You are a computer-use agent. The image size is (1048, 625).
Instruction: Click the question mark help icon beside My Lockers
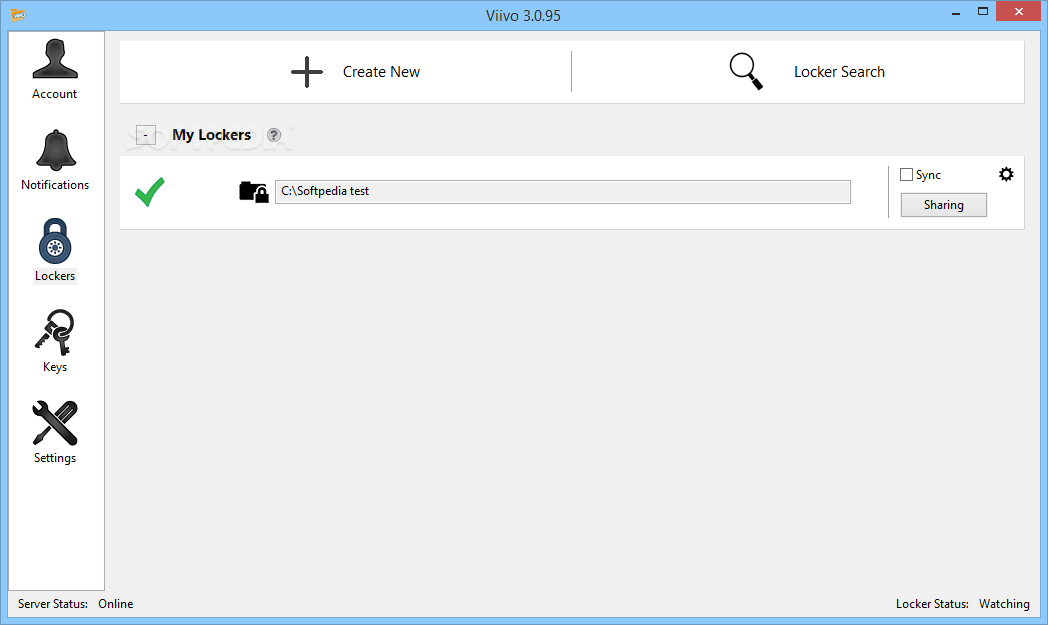click(x=273, y=135)
